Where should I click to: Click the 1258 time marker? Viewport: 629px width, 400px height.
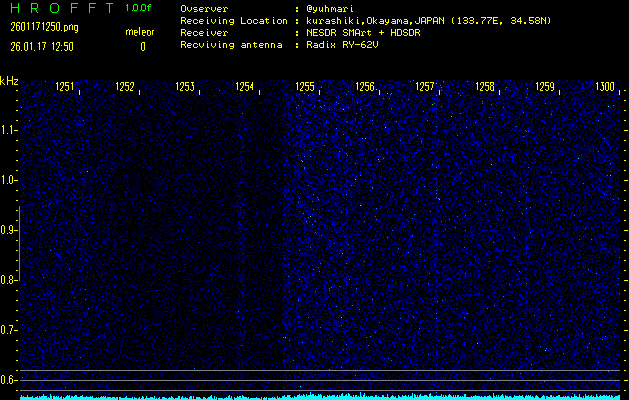(485, 87)
